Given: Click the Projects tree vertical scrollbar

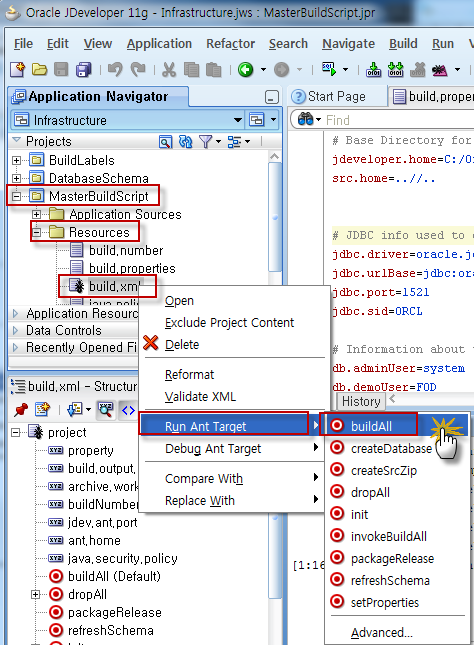Looking at the screenshot, I should 275,216.
